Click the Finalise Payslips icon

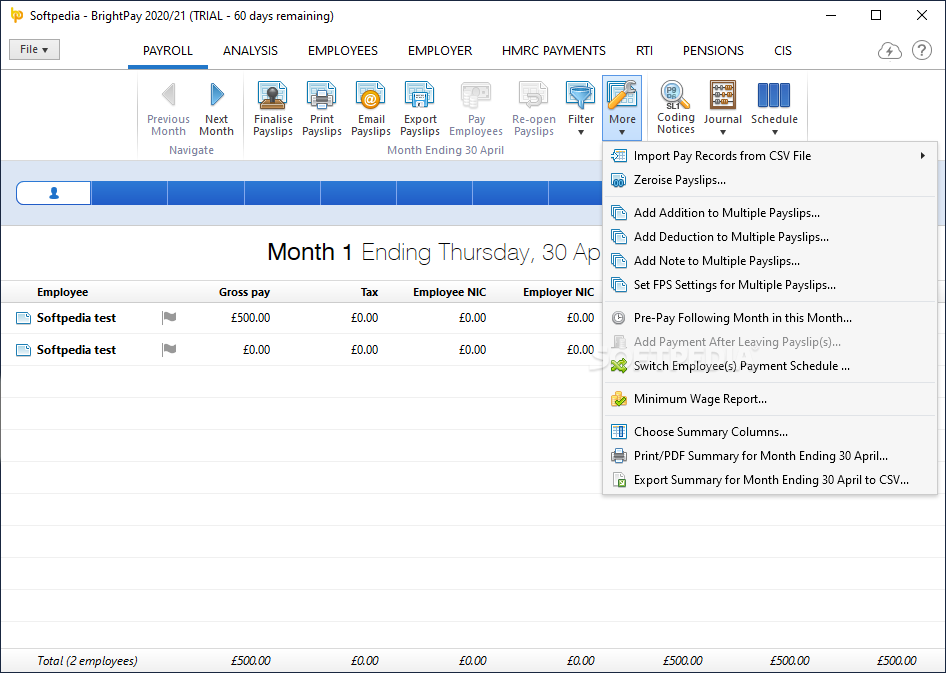point(273,95)
